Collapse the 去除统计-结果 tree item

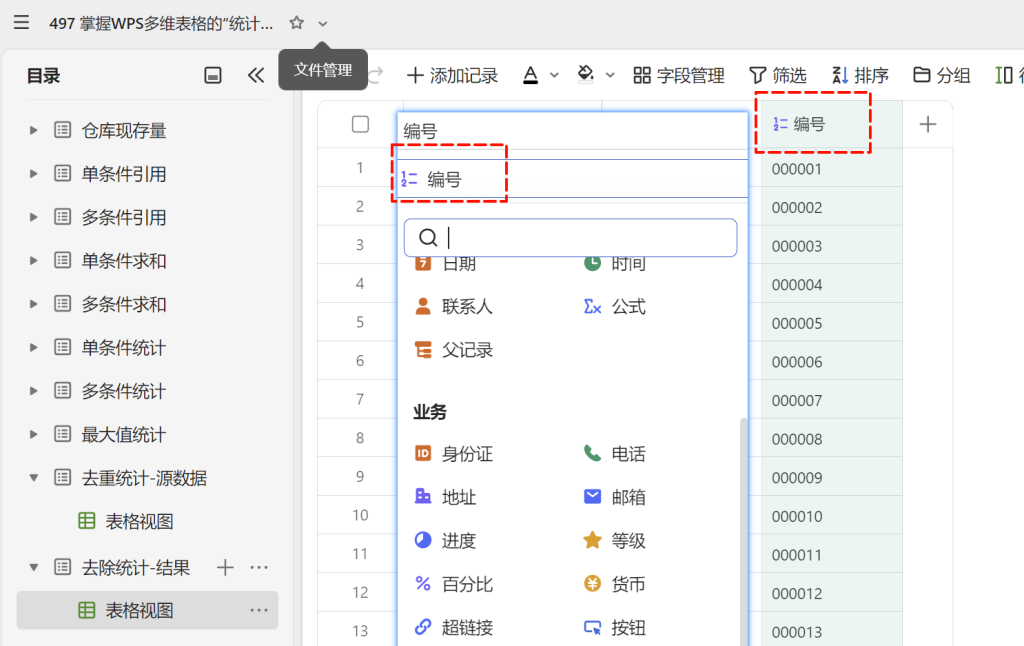coord(33,568)
